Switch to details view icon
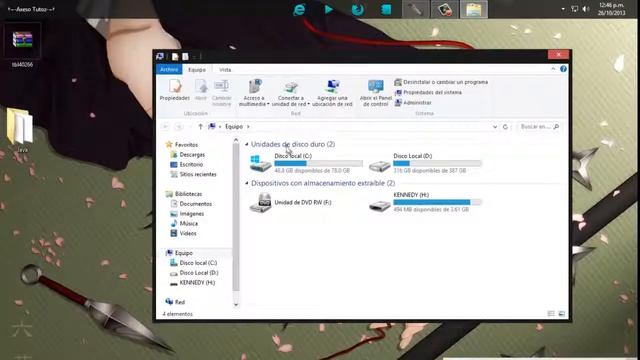Image resolution: width=640 pixels, height=360 pixels. [x=551, y=313]
